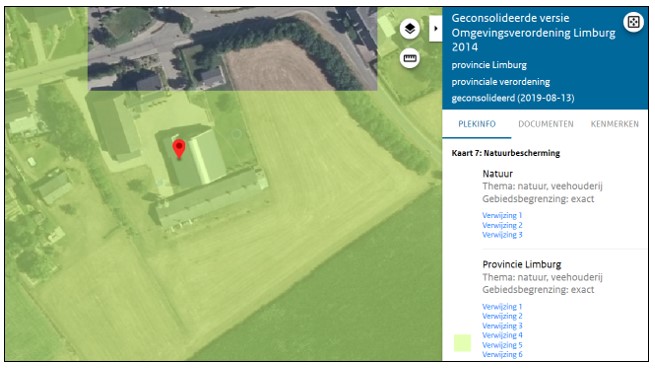Viewport: 655px width, 369px height.
Task: Select the ruler measure tool
Action: click(409, 59)
